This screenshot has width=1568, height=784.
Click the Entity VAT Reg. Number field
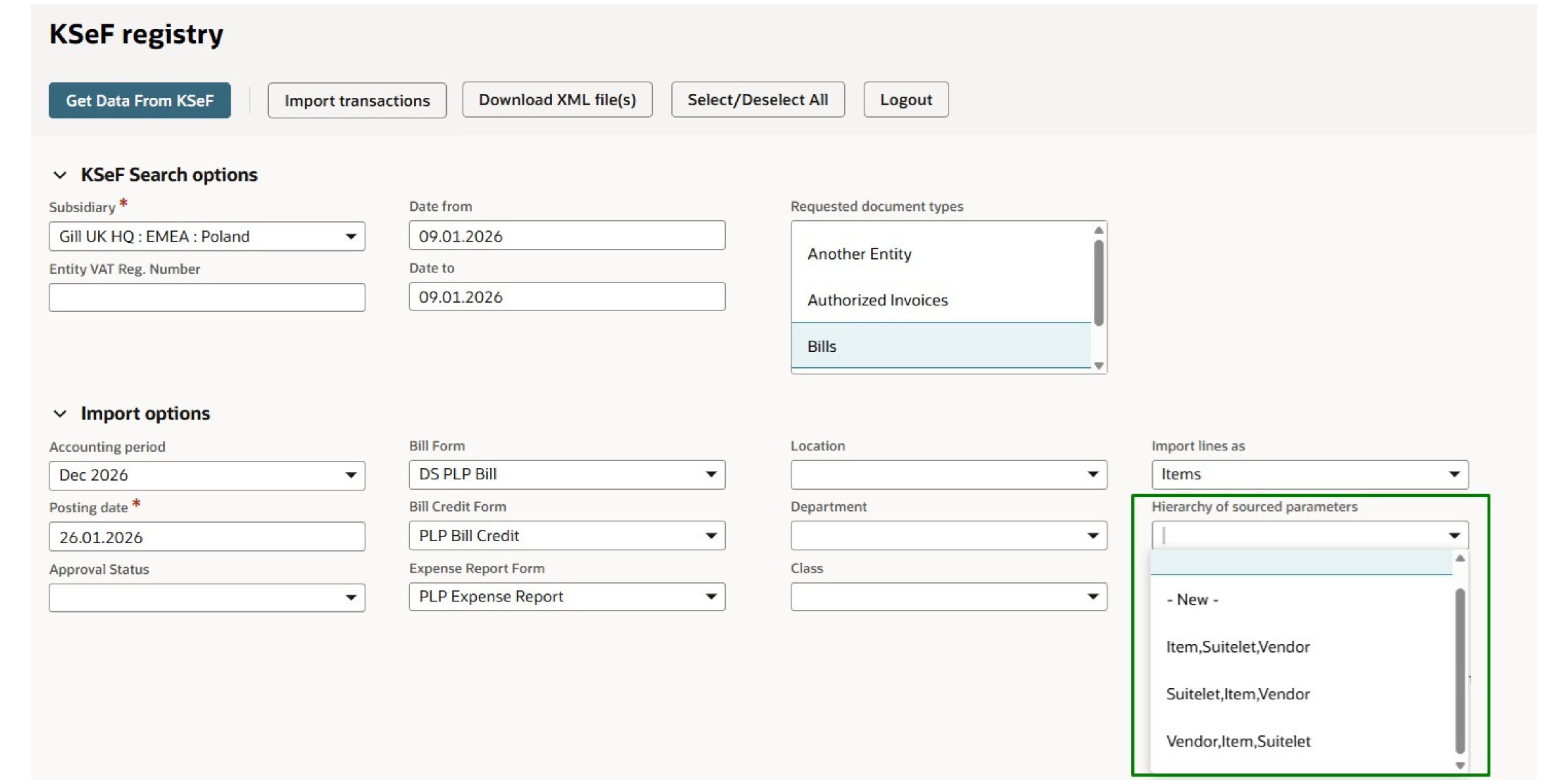coord(206,297)
